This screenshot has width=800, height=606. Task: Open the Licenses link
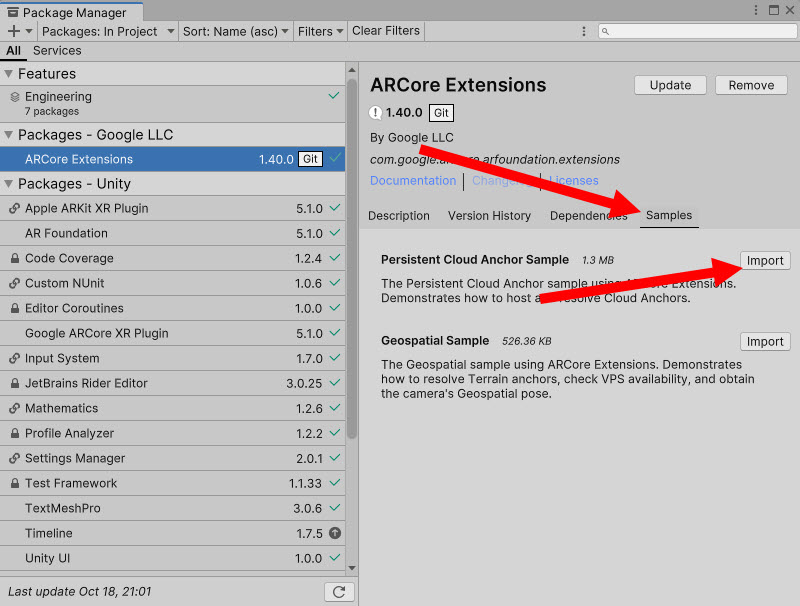pyautogui.click(x=573, y=181)
